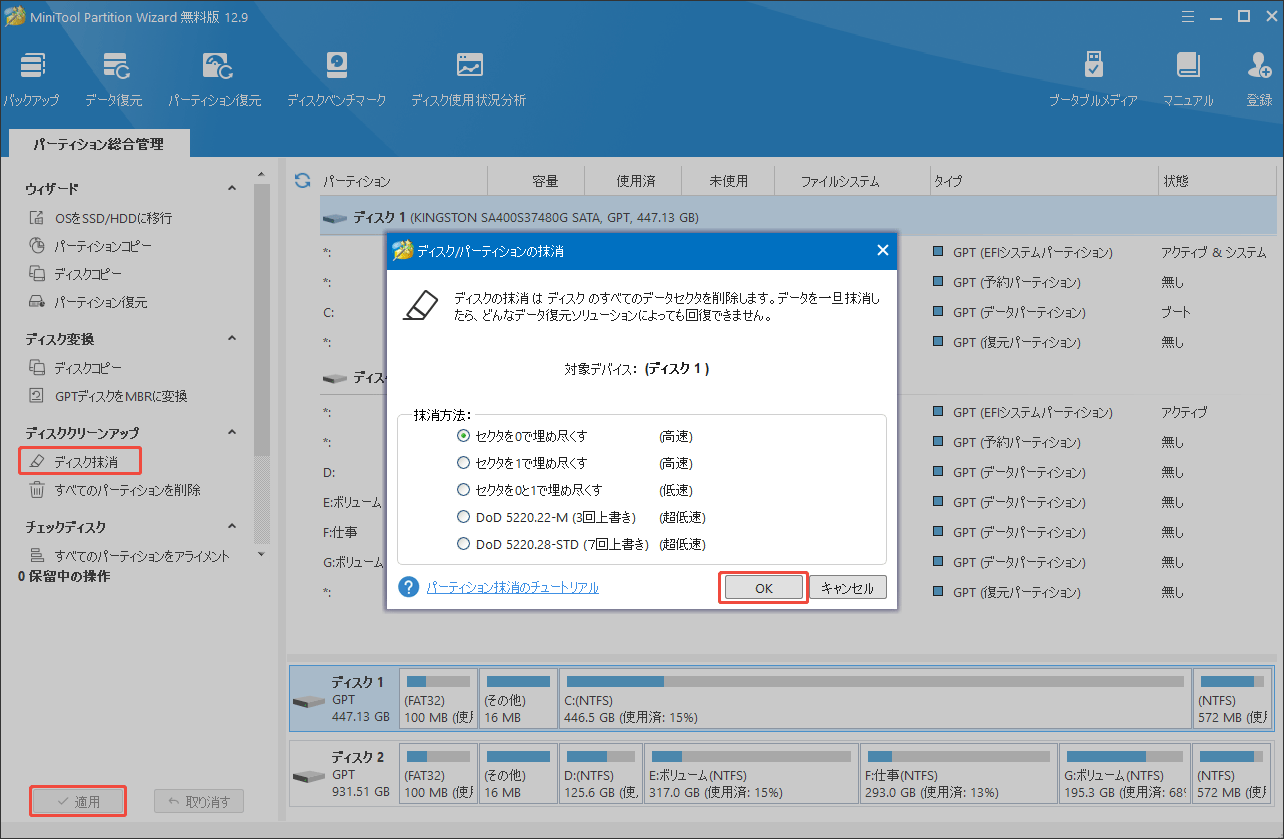Open ブータブルメディア bootable media builder
The width and height of the screenshot is (1284, 839).
point(1093,78)
